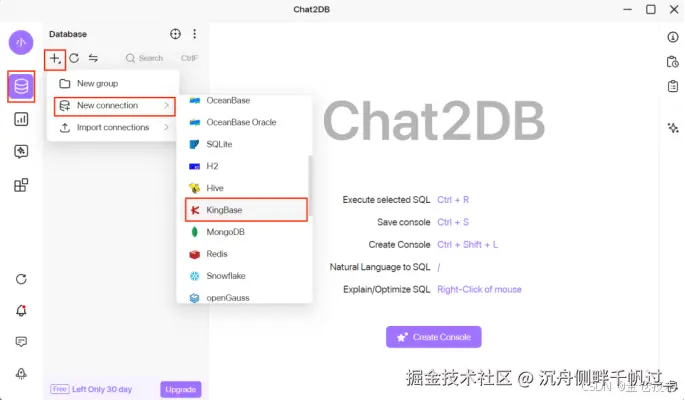Screen dimensions: 685x400
Task: Click the Ctrl + Shift + L shortcut text
Action: click(x=467, y=245)
